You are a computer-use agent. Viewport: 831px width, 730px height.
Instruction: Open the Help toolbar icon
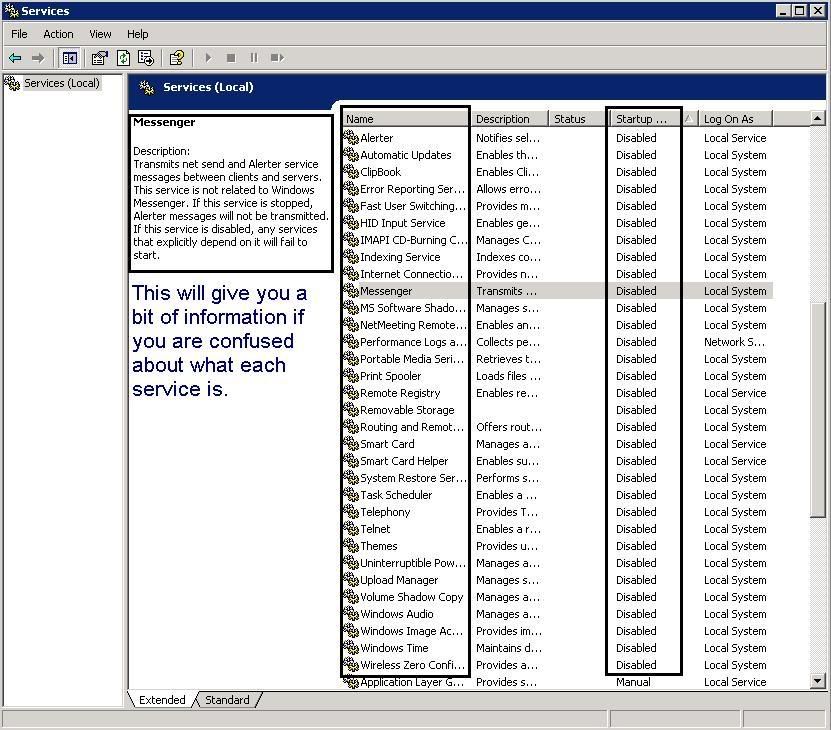pyautogui.click(x=176, y=58)
